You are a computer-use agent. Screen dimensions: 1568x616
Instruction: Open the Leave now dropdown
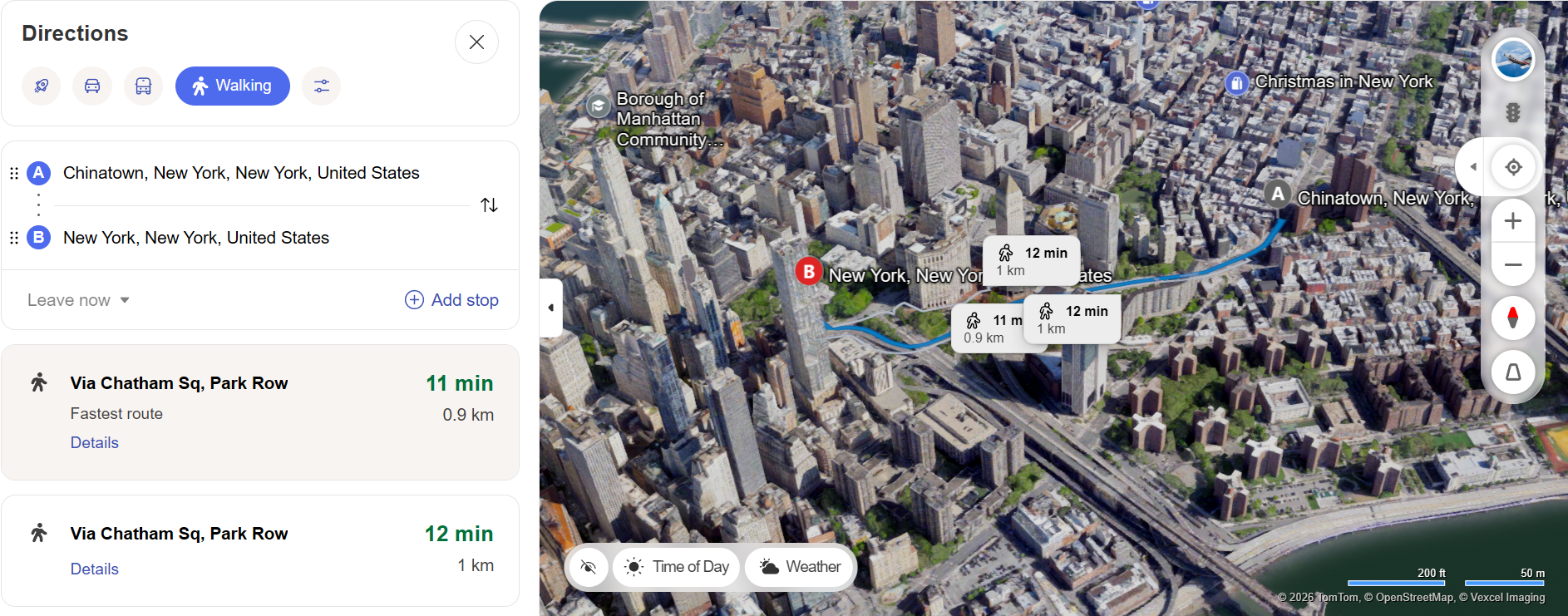point(78,300)
